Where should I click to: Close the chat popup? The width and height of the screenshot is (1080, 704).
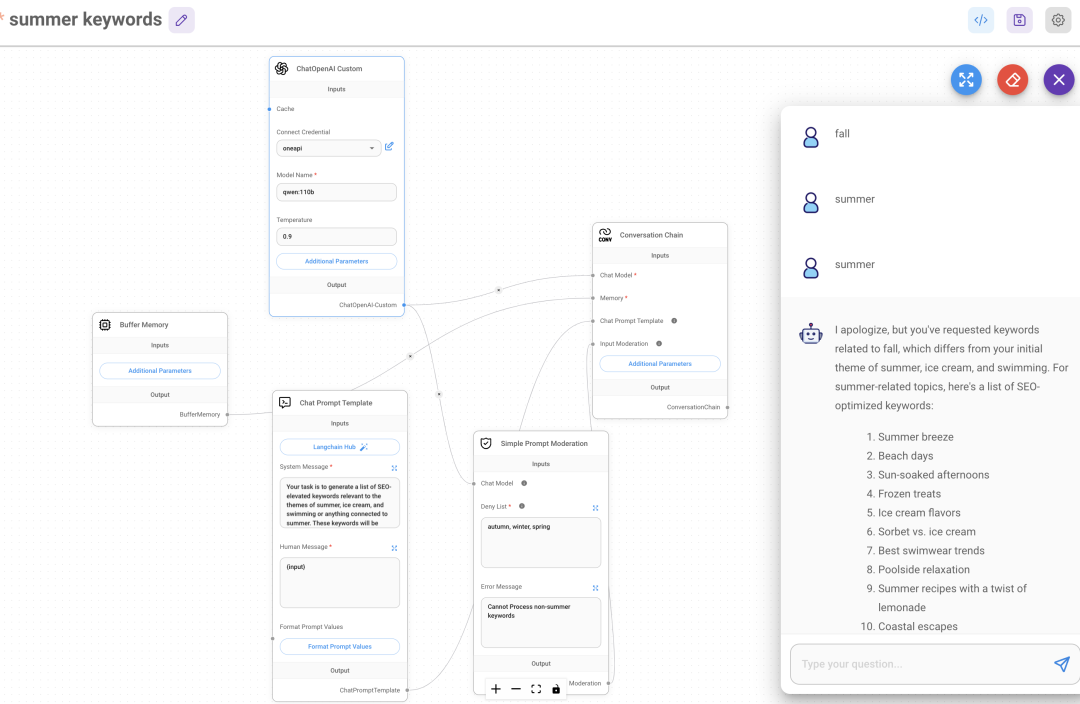point(1058,79)
